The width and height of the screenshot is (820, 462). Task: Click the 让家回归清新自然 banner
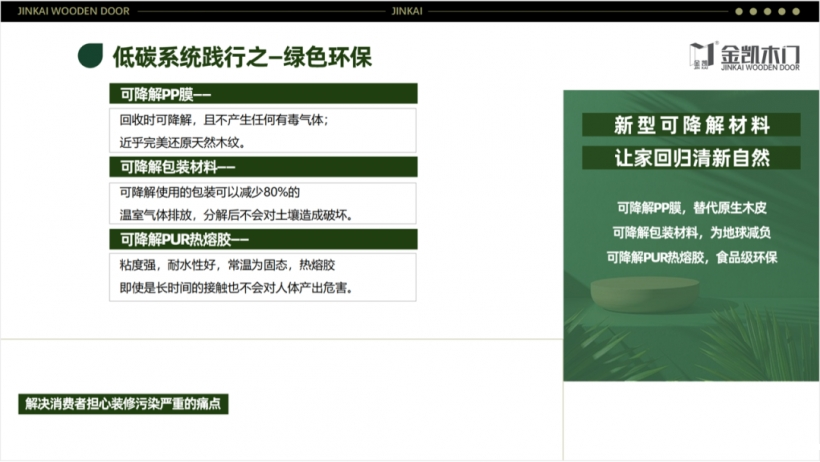[691, 158]
